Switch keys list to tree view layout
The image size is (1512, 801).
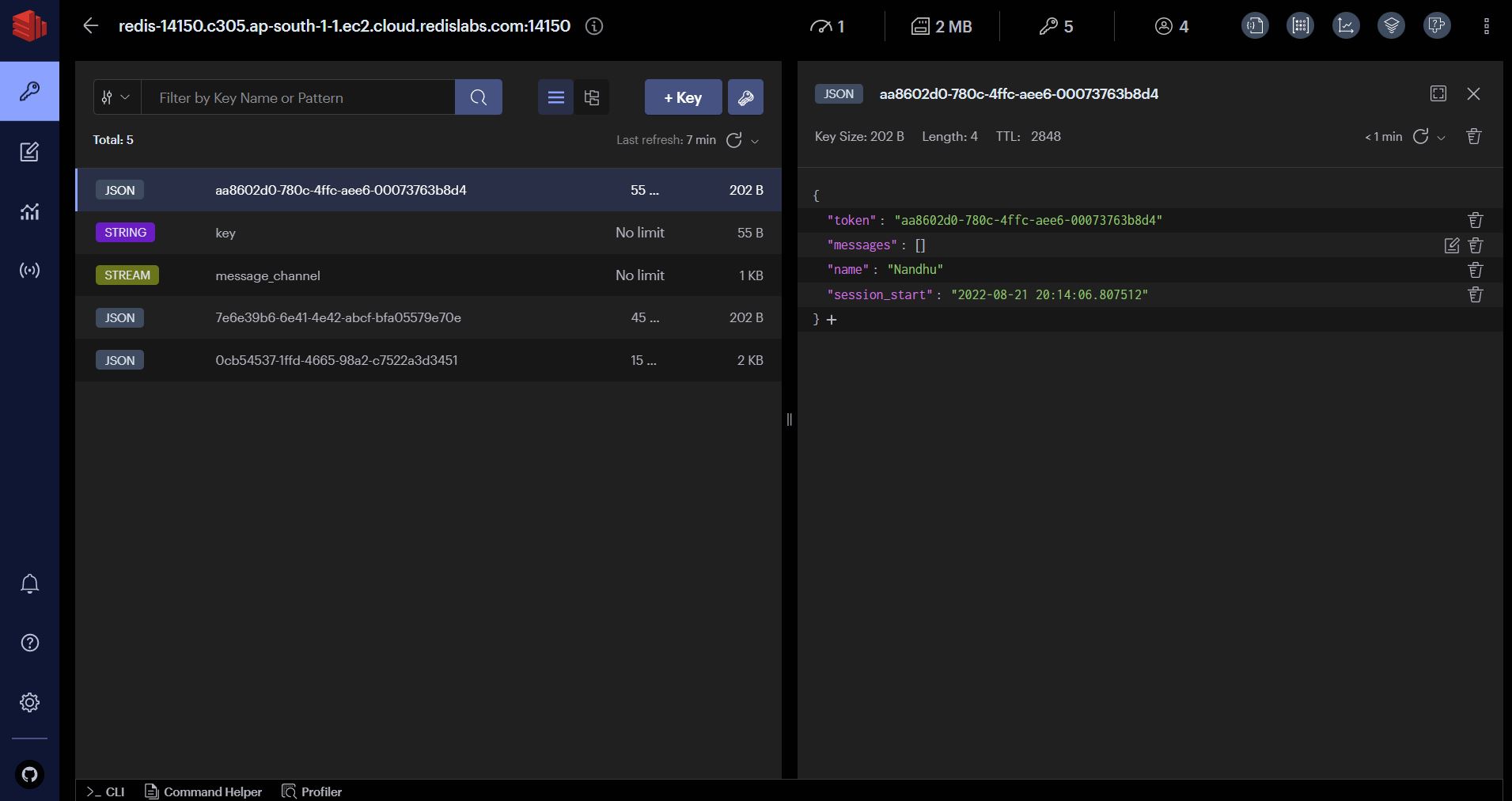point(591,97)
